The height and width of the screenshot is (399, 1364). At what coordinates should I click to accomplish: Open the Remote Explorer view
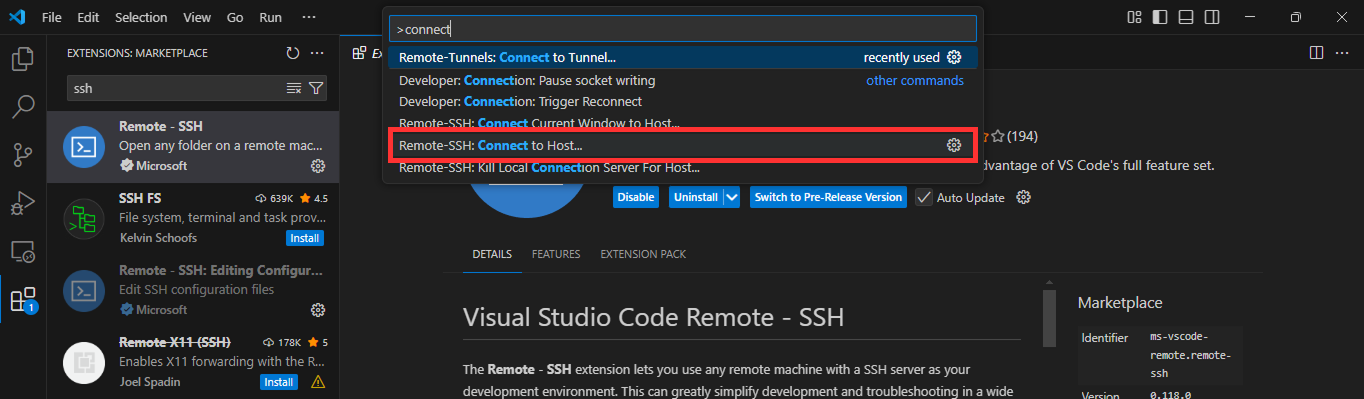[x=22, y=251]
